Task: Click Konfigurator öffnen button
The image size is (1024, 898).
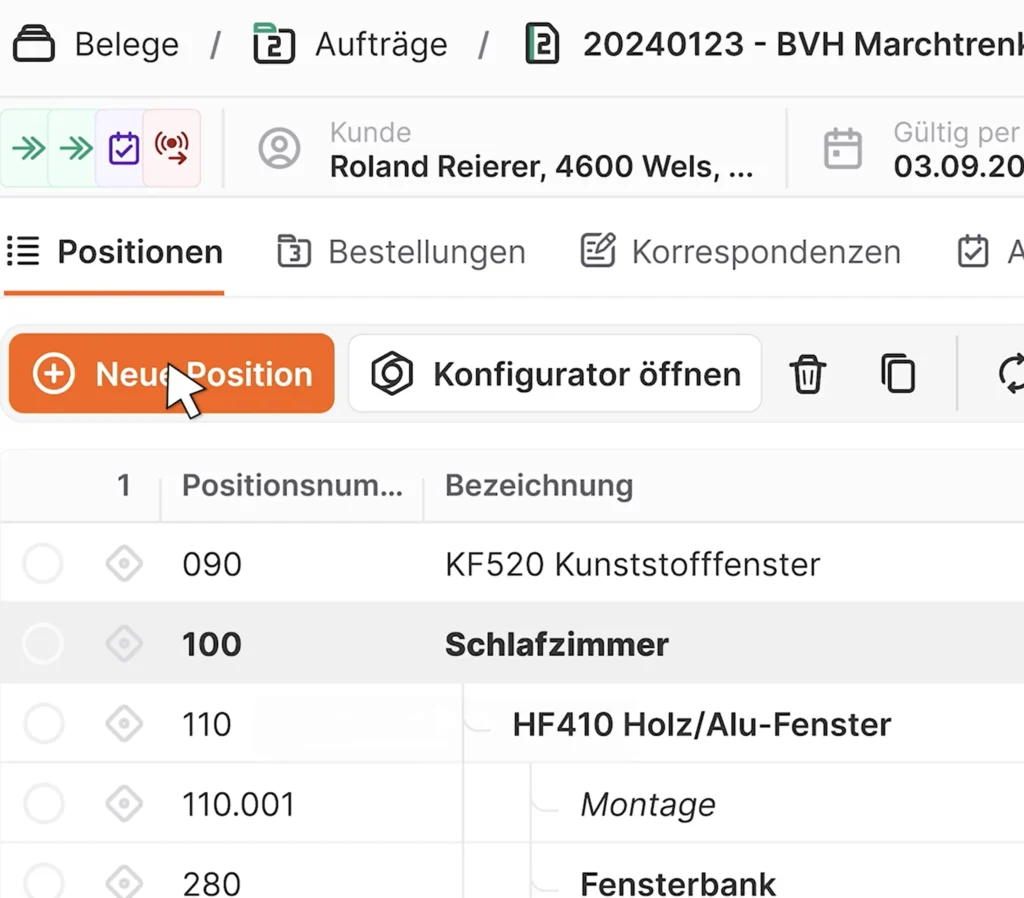Action: (555, 374)
